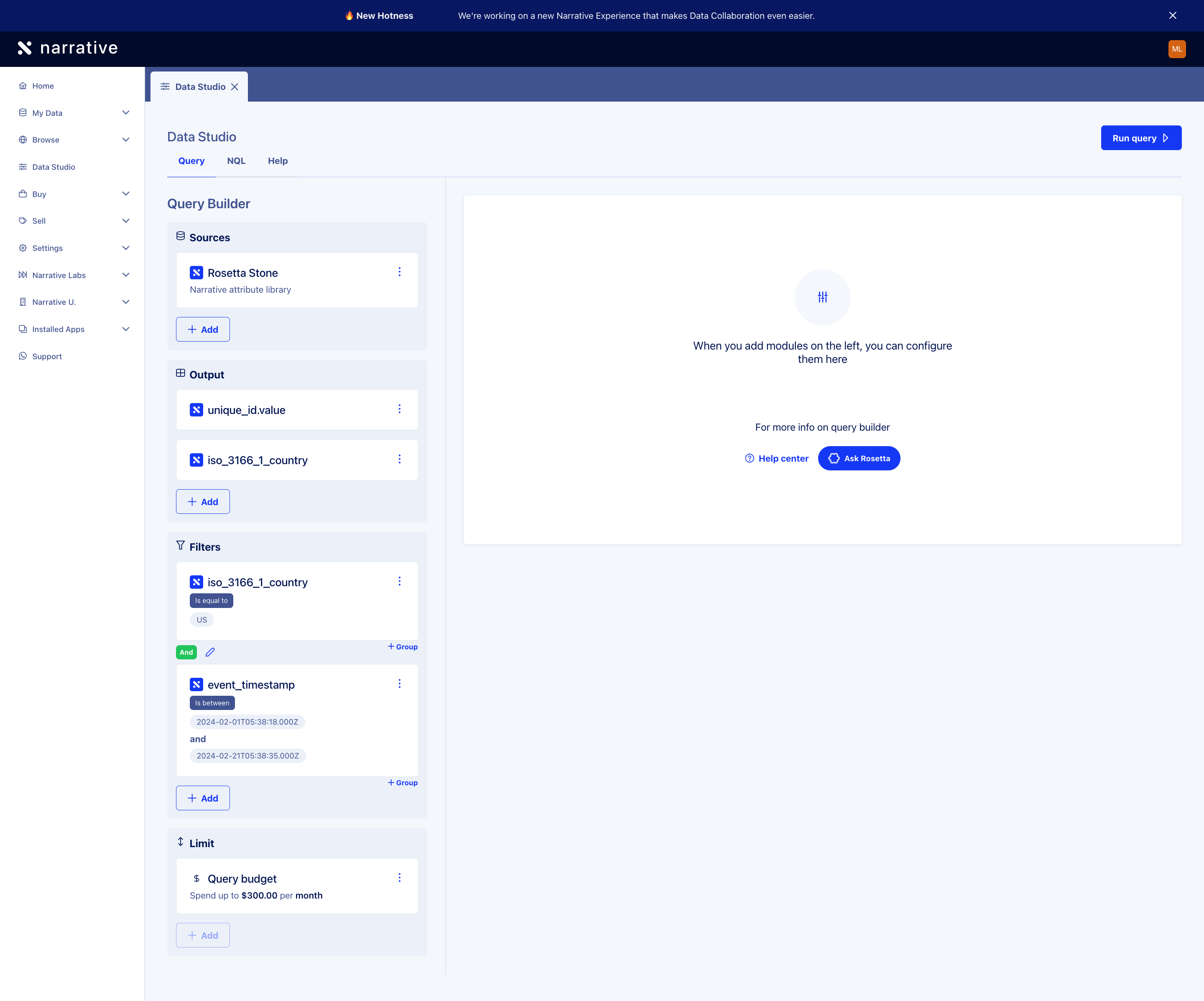Viewport: 1204px width, 1001px height.
Task: Dismiss the New Hotness banner
Action: click(1173, 15)
